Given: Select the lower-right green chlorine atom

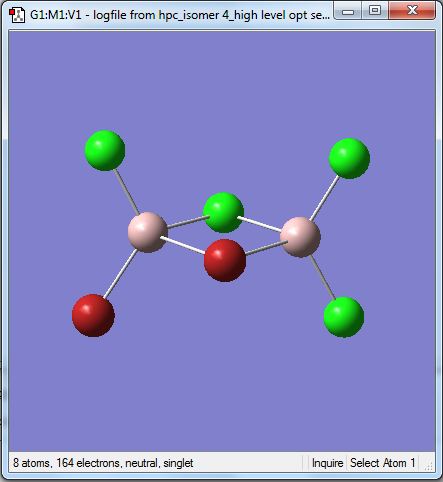Looking at the screenshot, I should (x=344, y=317).
